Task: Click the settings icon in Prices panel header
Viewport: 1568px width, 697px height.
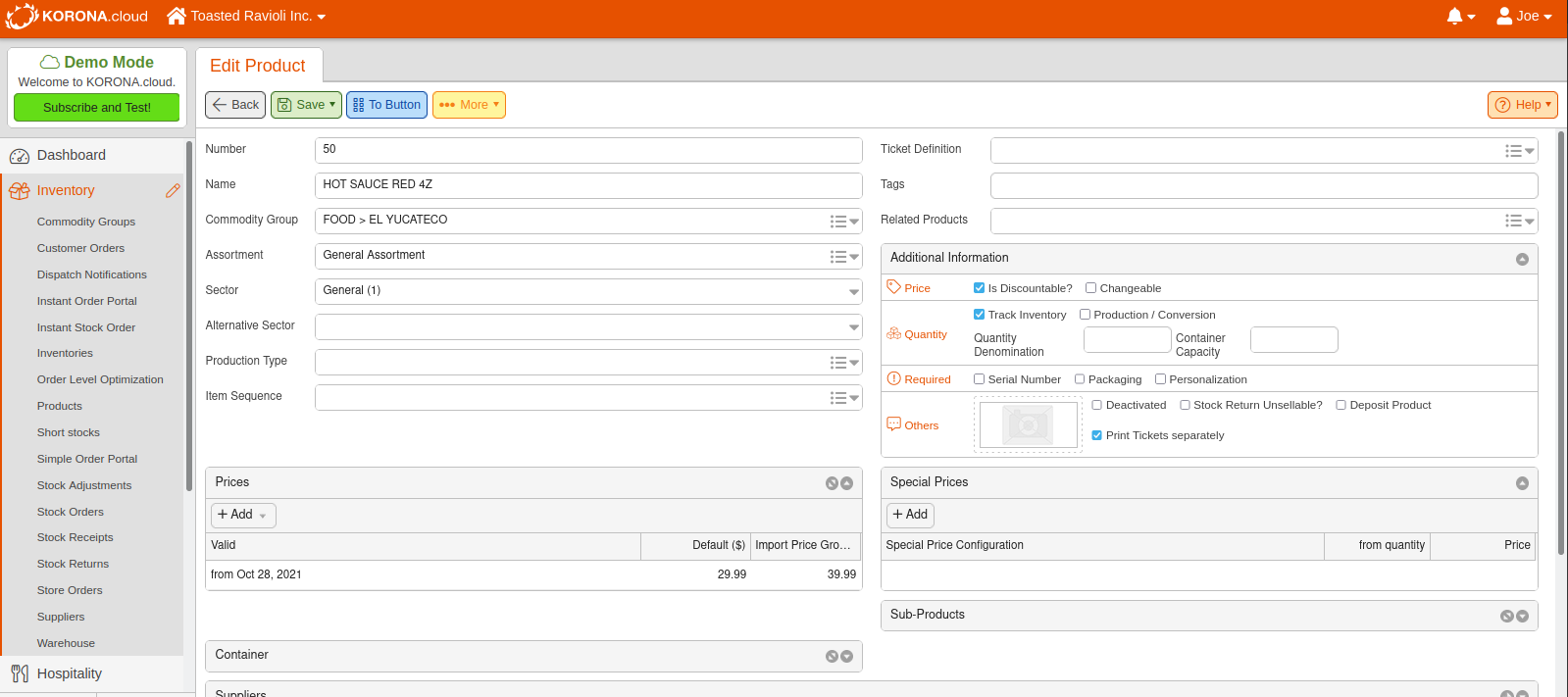Action: (x=832, y=483)
